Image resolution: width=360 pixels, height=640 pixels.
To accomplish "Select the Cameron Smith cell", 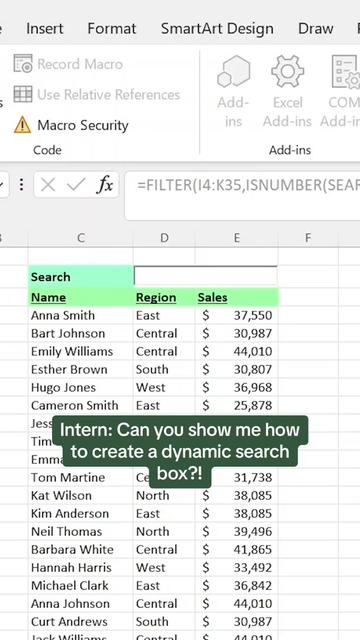I will pos(81,405).
